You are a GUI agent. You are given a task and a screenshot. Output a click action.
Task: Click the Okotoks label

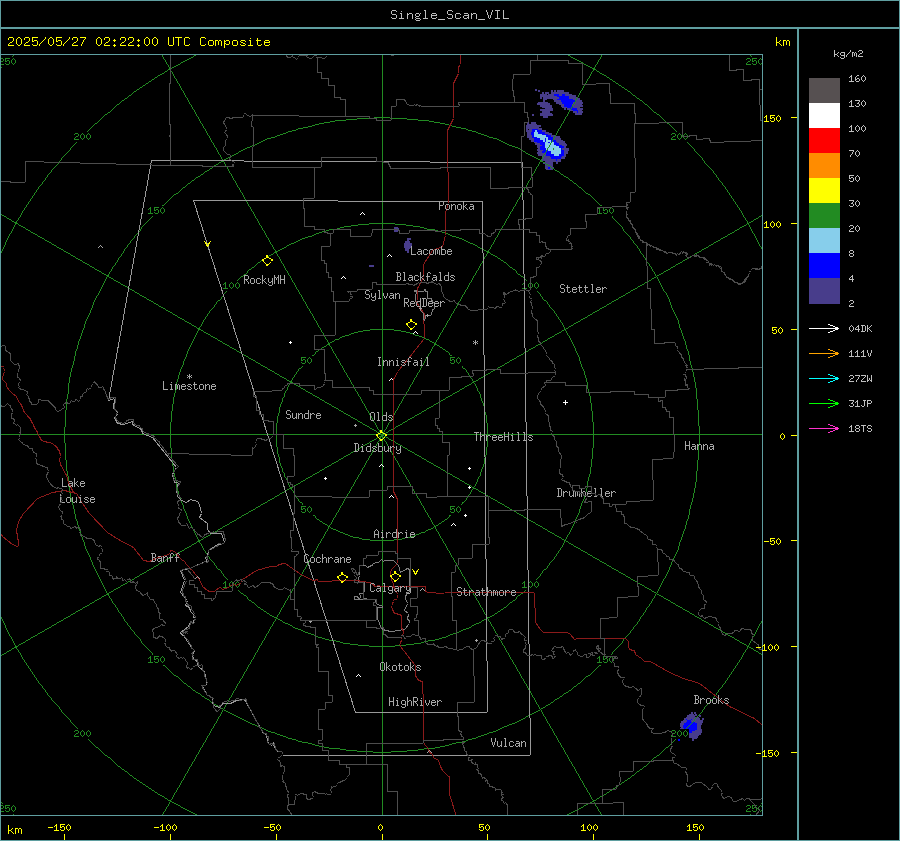[400, 667]
